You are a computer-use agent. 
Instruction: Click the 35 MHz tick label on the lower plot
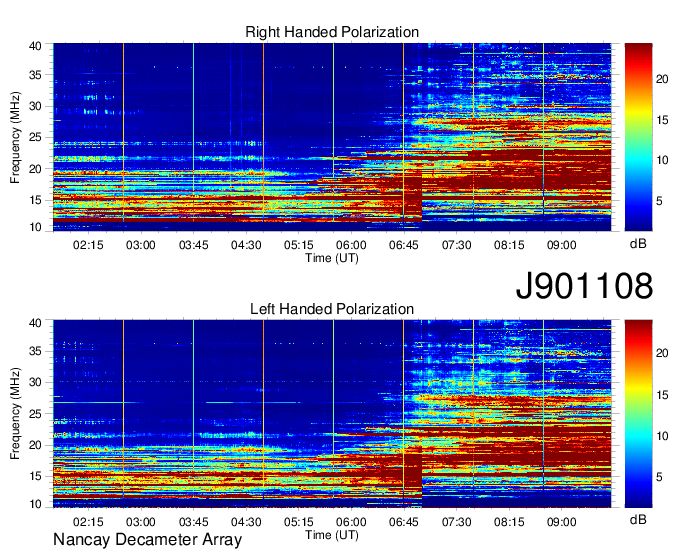click(36, 352)
